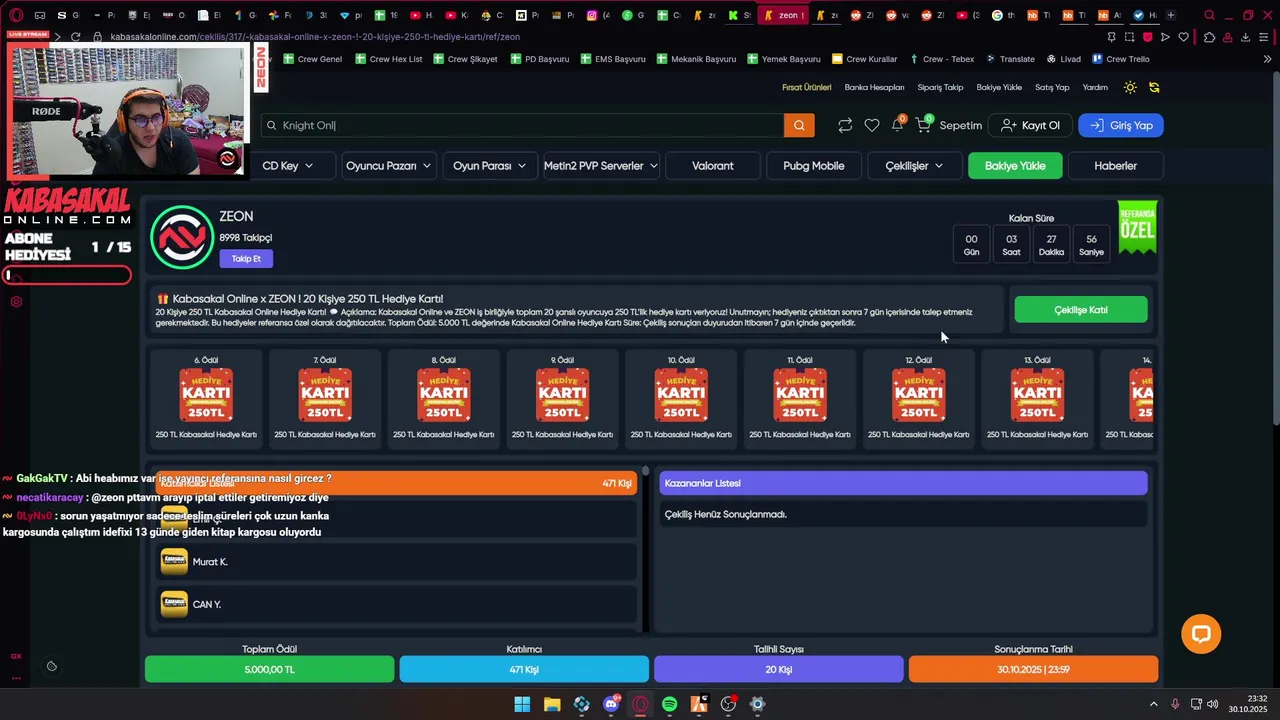Open the Valorant category
The image size is (1280, 720).
[713, 166]
